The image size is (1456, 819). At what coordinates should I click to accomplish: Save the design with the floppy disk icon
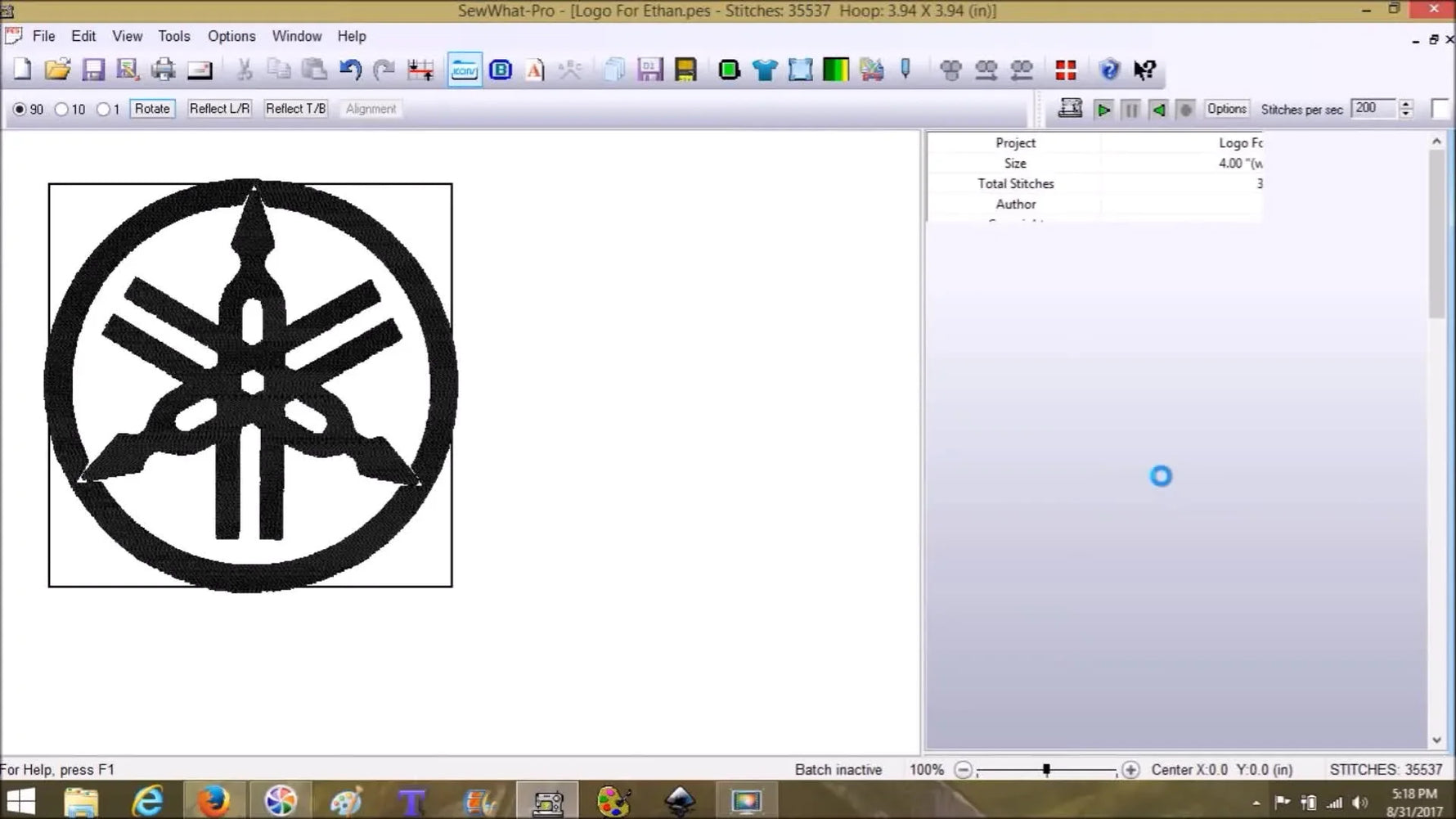[93, 70]
